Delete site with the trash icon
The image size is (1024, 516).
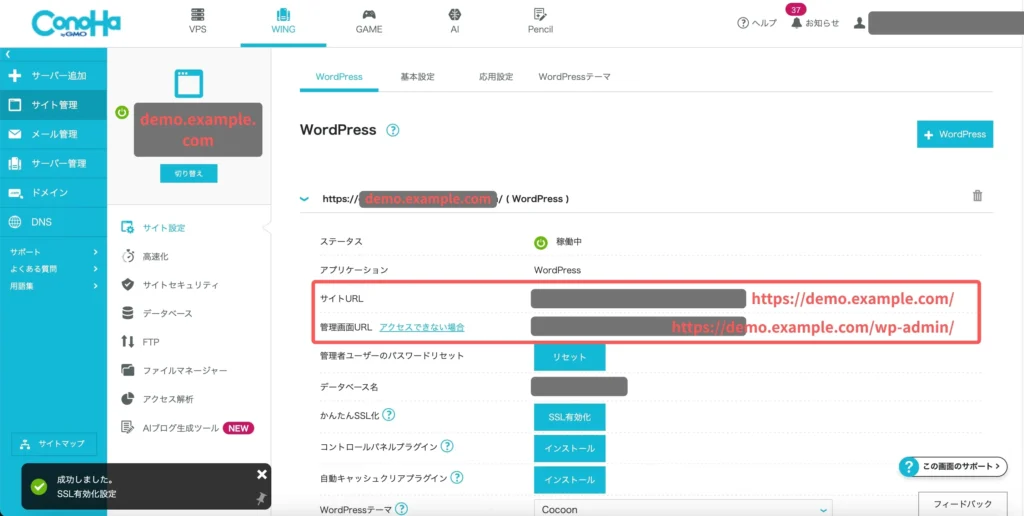[978, 195]
